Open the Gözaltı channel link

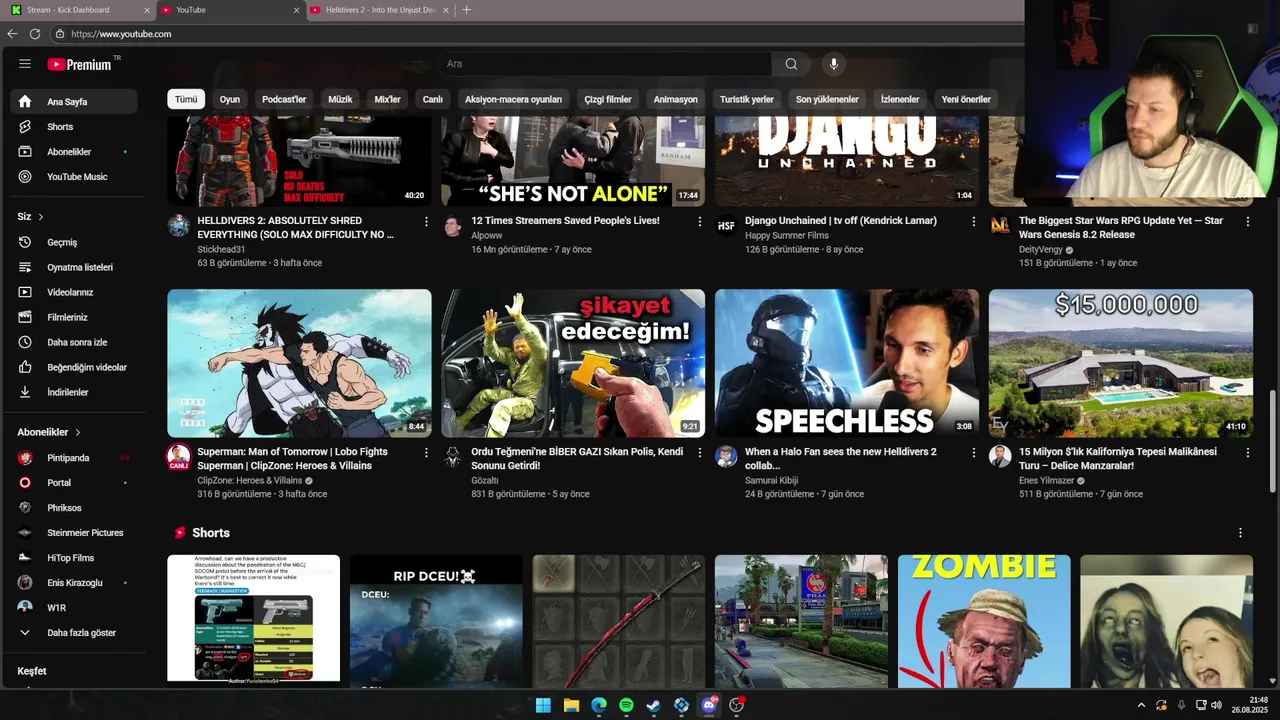pos(484,480)
